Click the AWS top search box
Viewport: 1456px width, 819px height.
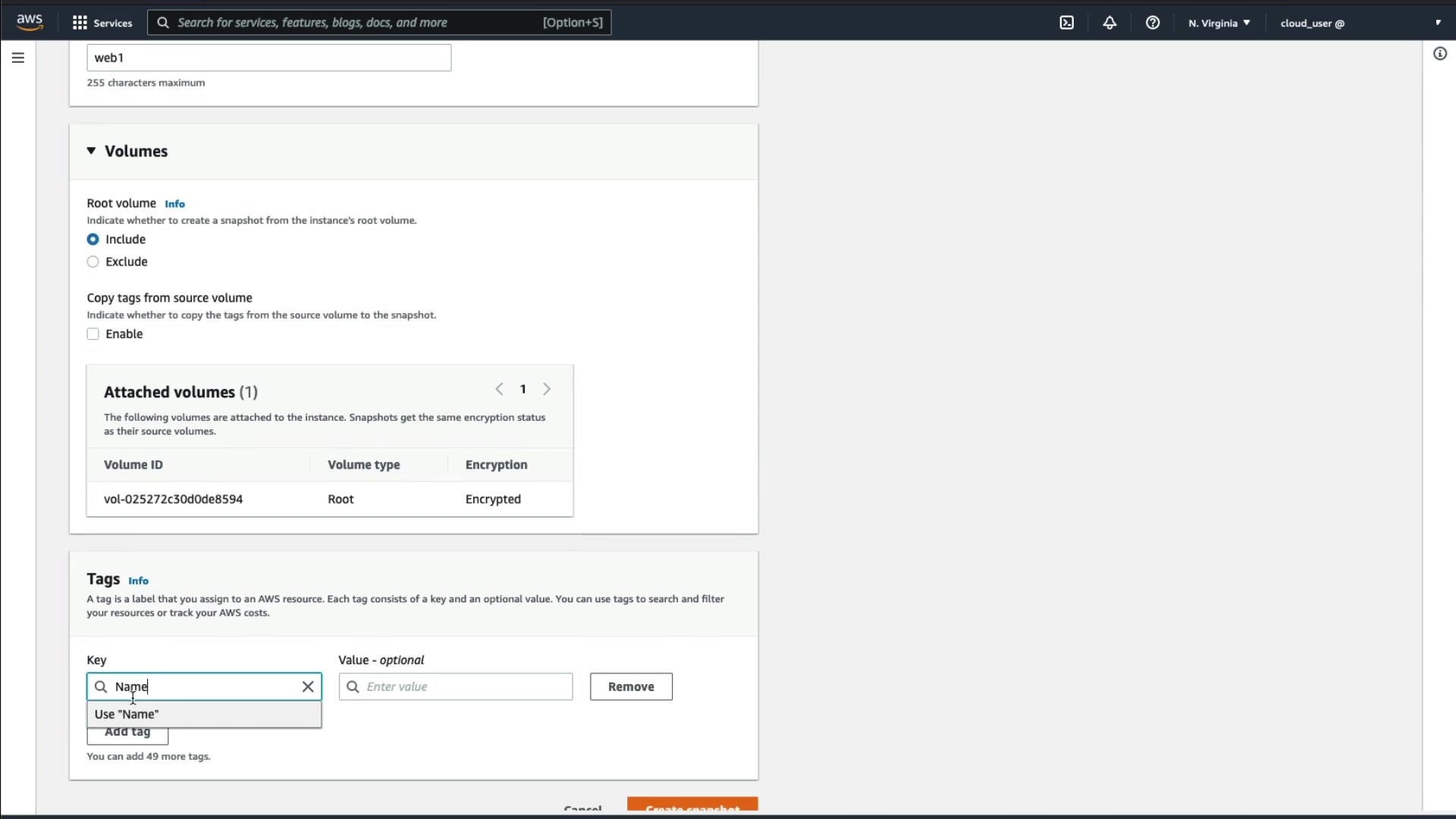pyautogui.click(x=379, y=23)
